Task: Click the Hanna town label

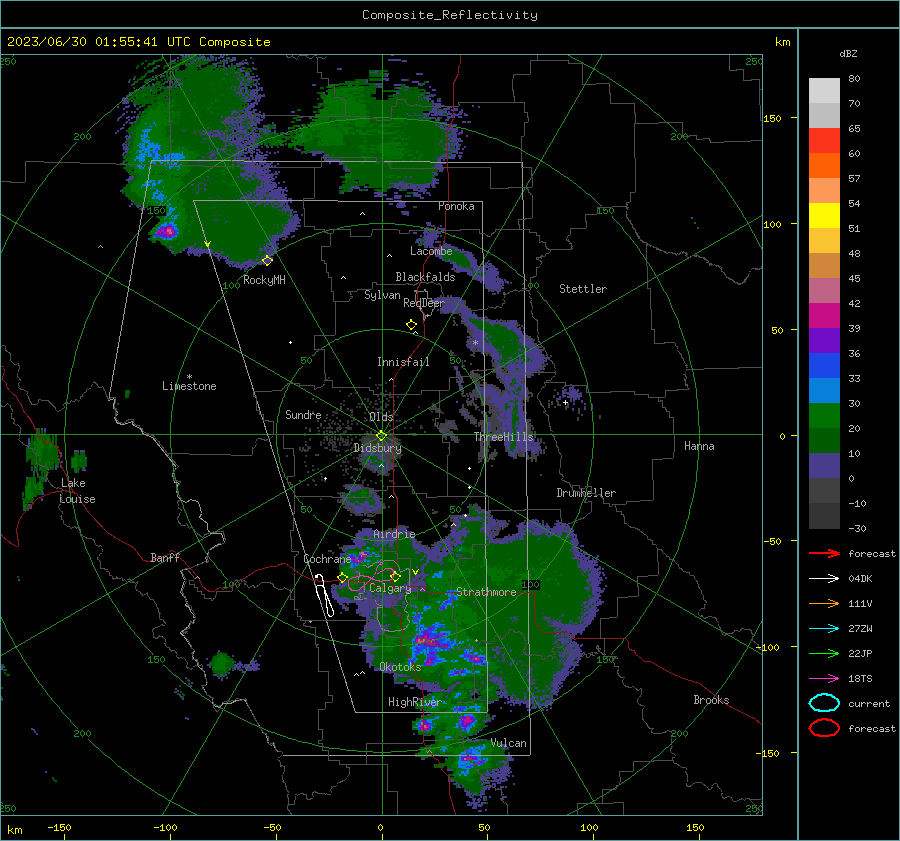Action: point(699,446)
